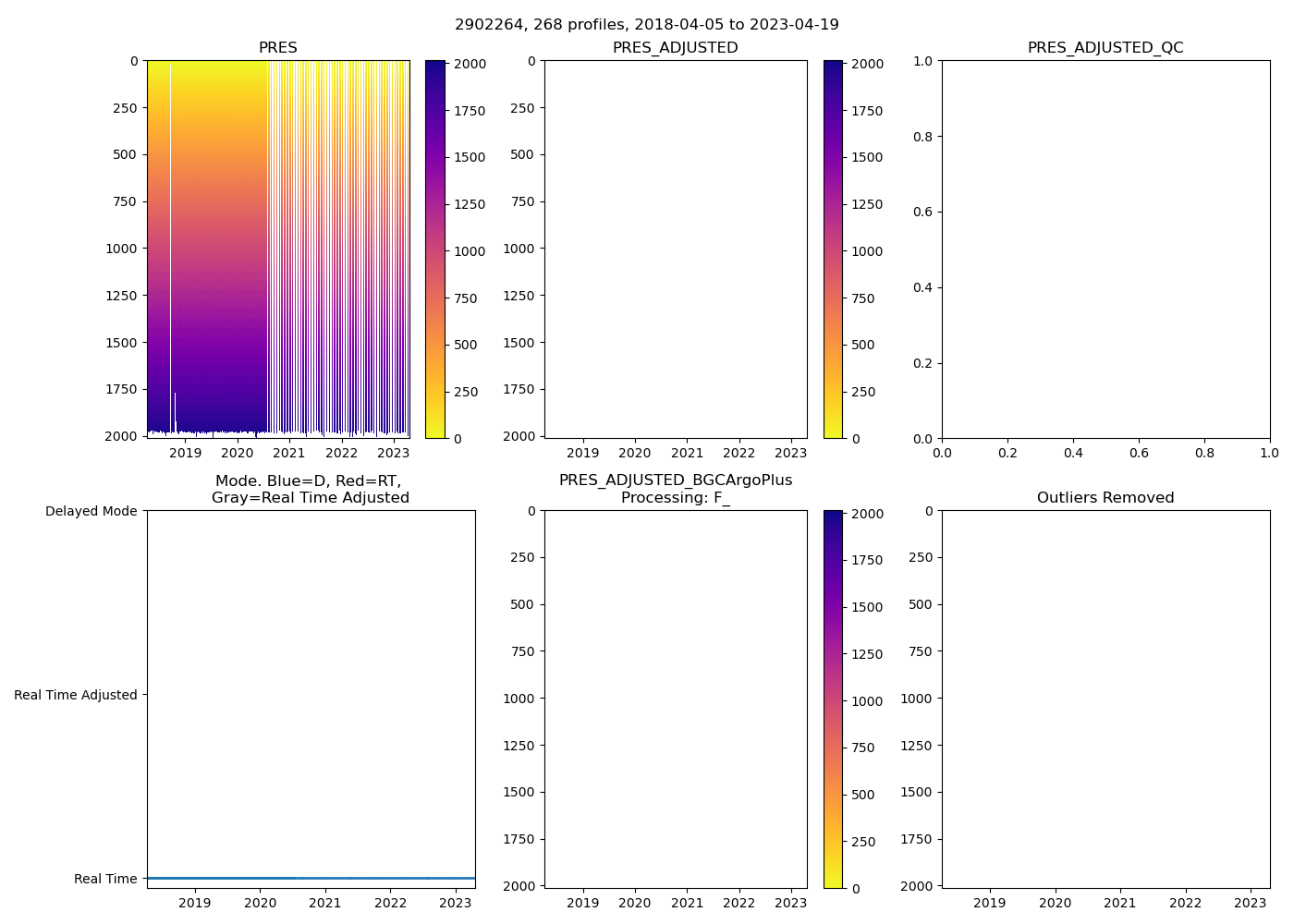
Task: Click the blue Real Time line in Mode plot
Action: [x=311, y=878]
